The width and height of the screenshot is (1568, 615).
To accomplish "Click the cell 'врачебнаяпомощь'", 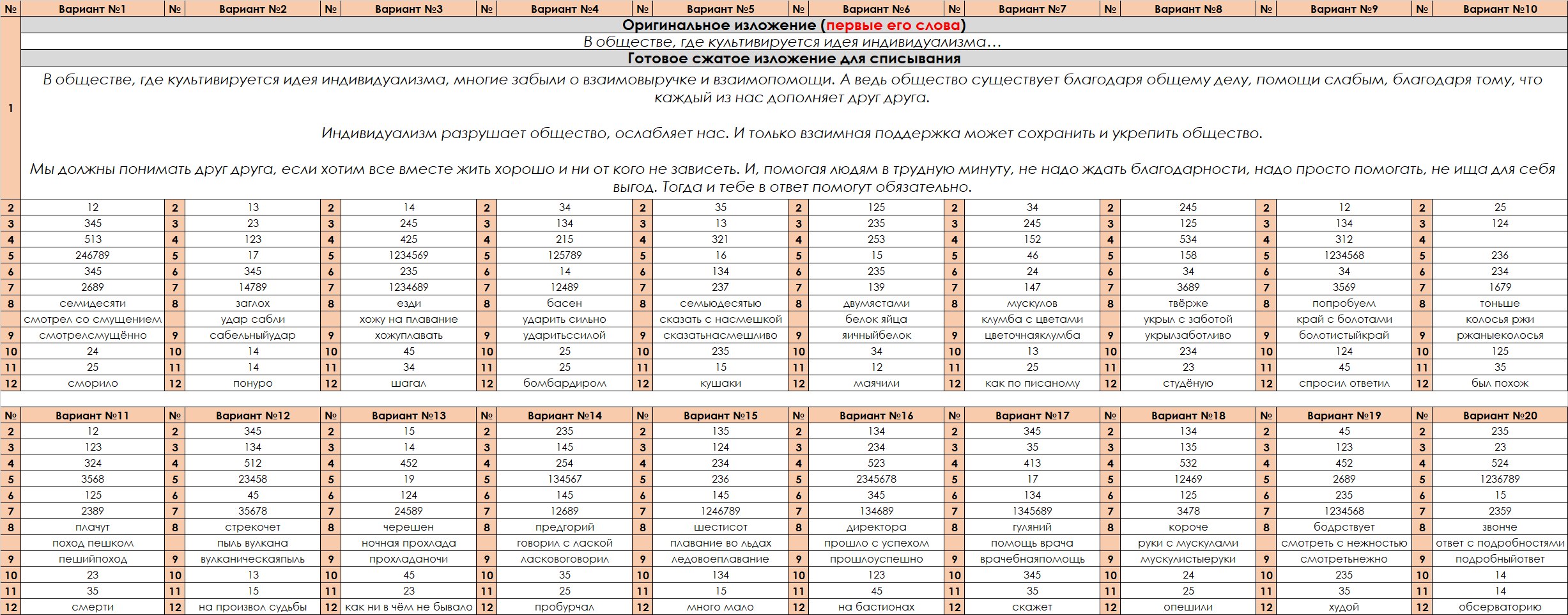I will click(x=1032, y=559).
